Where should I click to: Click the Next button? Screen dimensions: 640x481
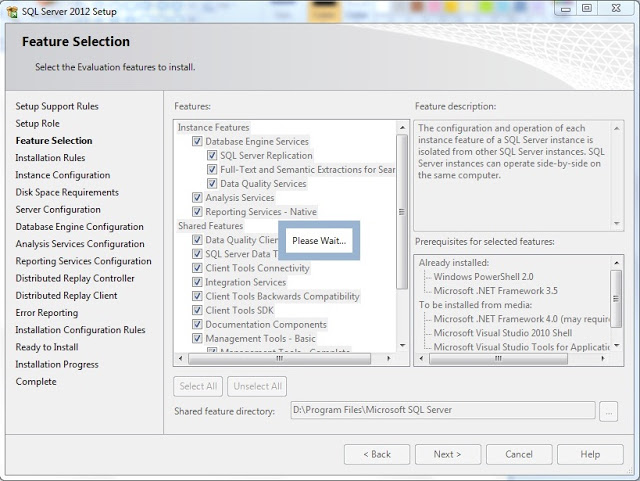click(447, 454)
